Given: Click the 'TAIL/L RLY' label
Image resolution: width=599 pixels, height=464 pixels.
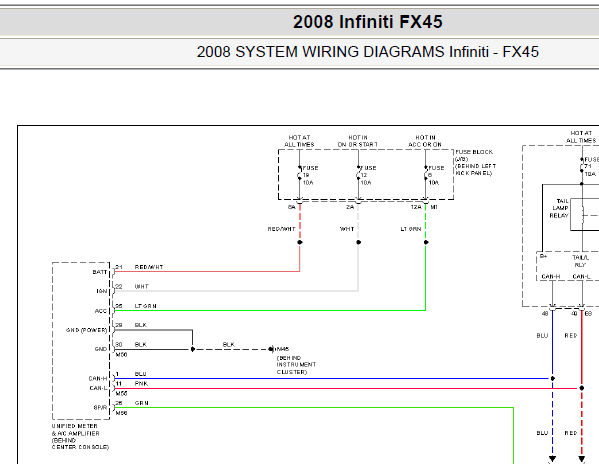Looking at the screenshot, I should 580,261.
